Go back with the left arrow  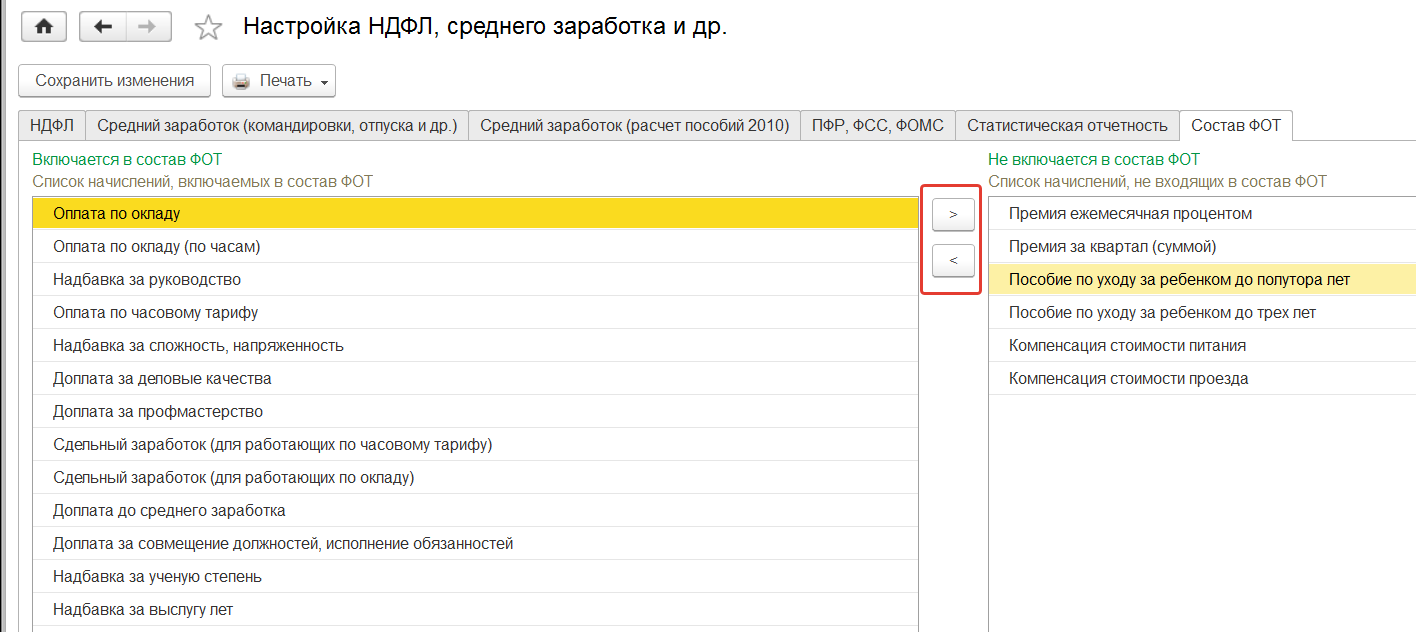coord(102,27)
